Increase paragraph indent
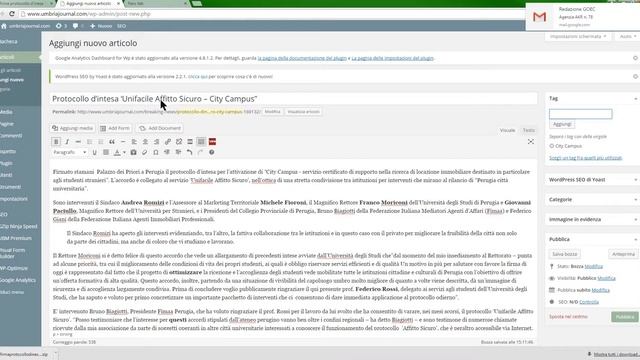Image resolution: width=640 pixels, height=360 pixels. point(178,152)
